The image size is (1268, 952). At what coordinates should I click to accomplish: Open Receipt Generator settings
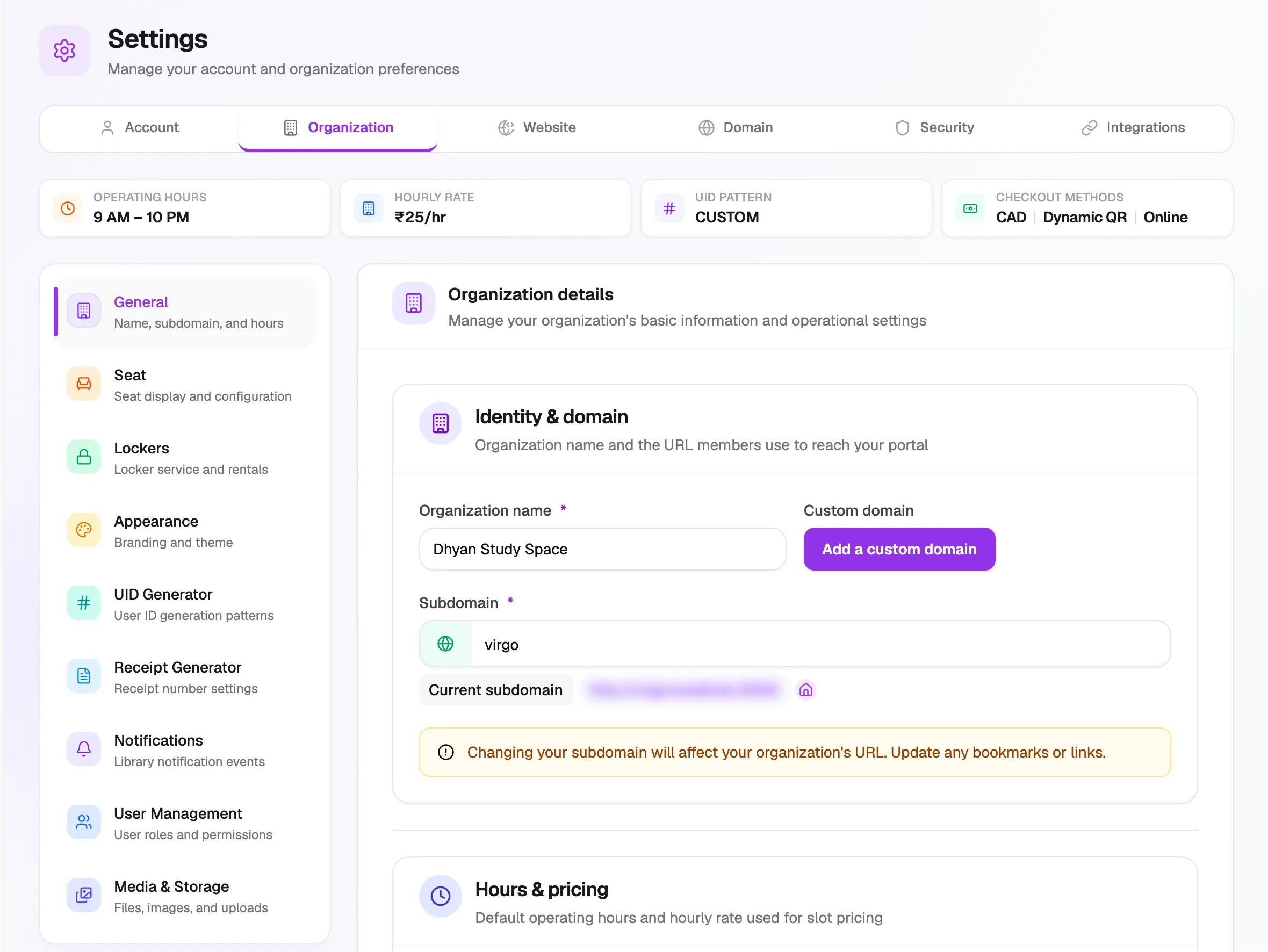click(x=186, y=677)
